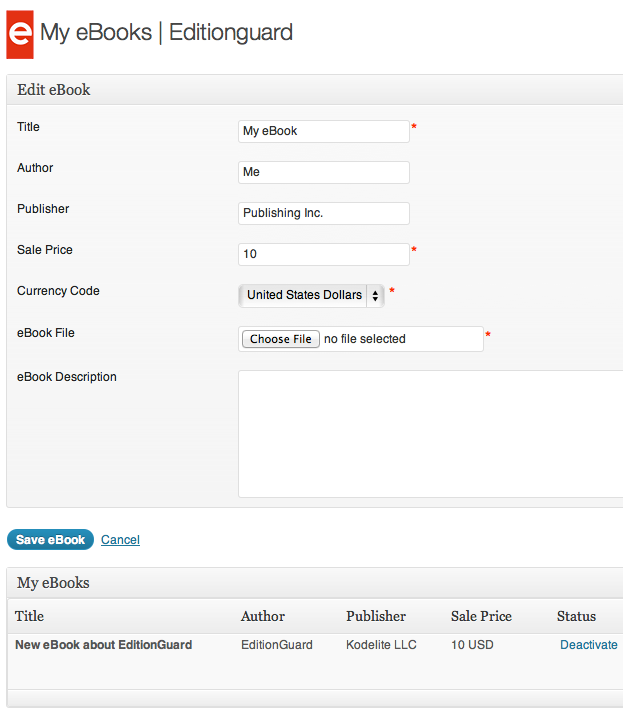Click the United States Dollars stepper arrows

(x=375, y=295)
